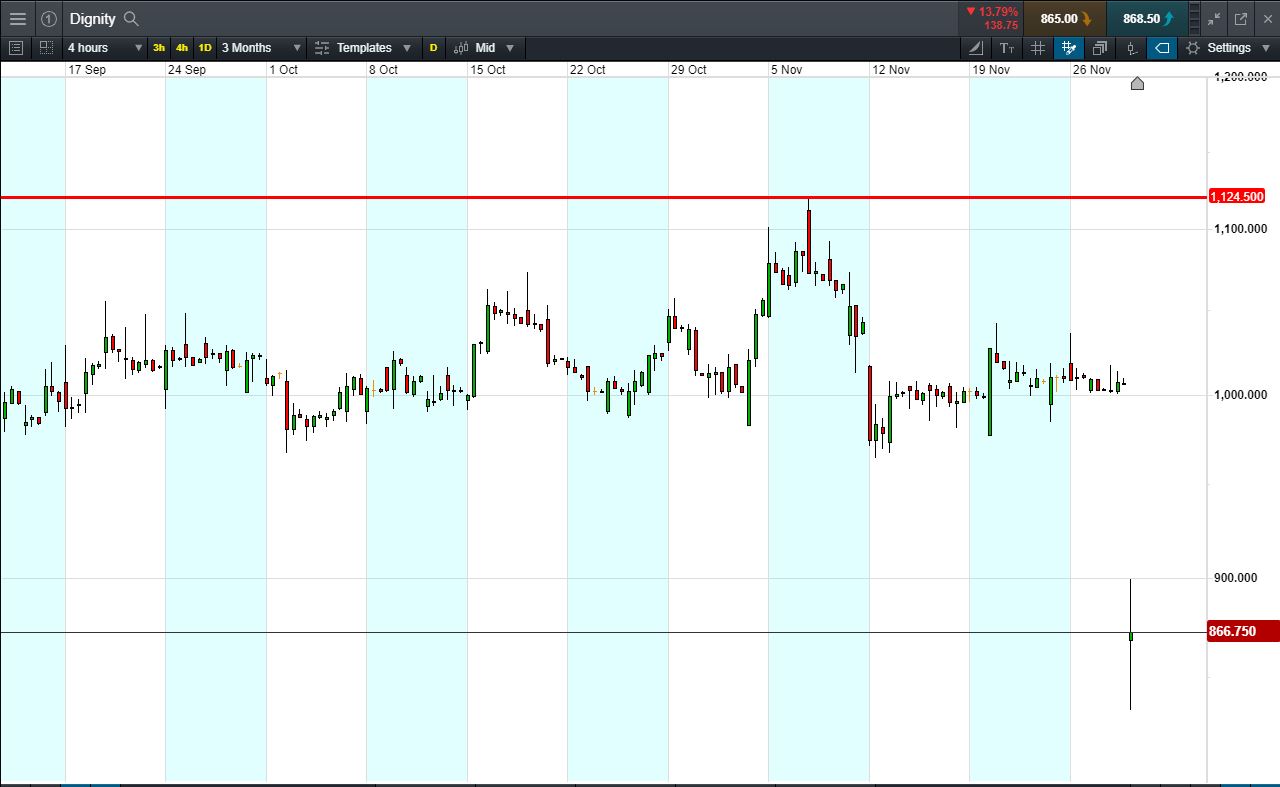This screenshot has width=1280, height=787.
Task: Click the 29 Oct date axis label
Action: 689,70
